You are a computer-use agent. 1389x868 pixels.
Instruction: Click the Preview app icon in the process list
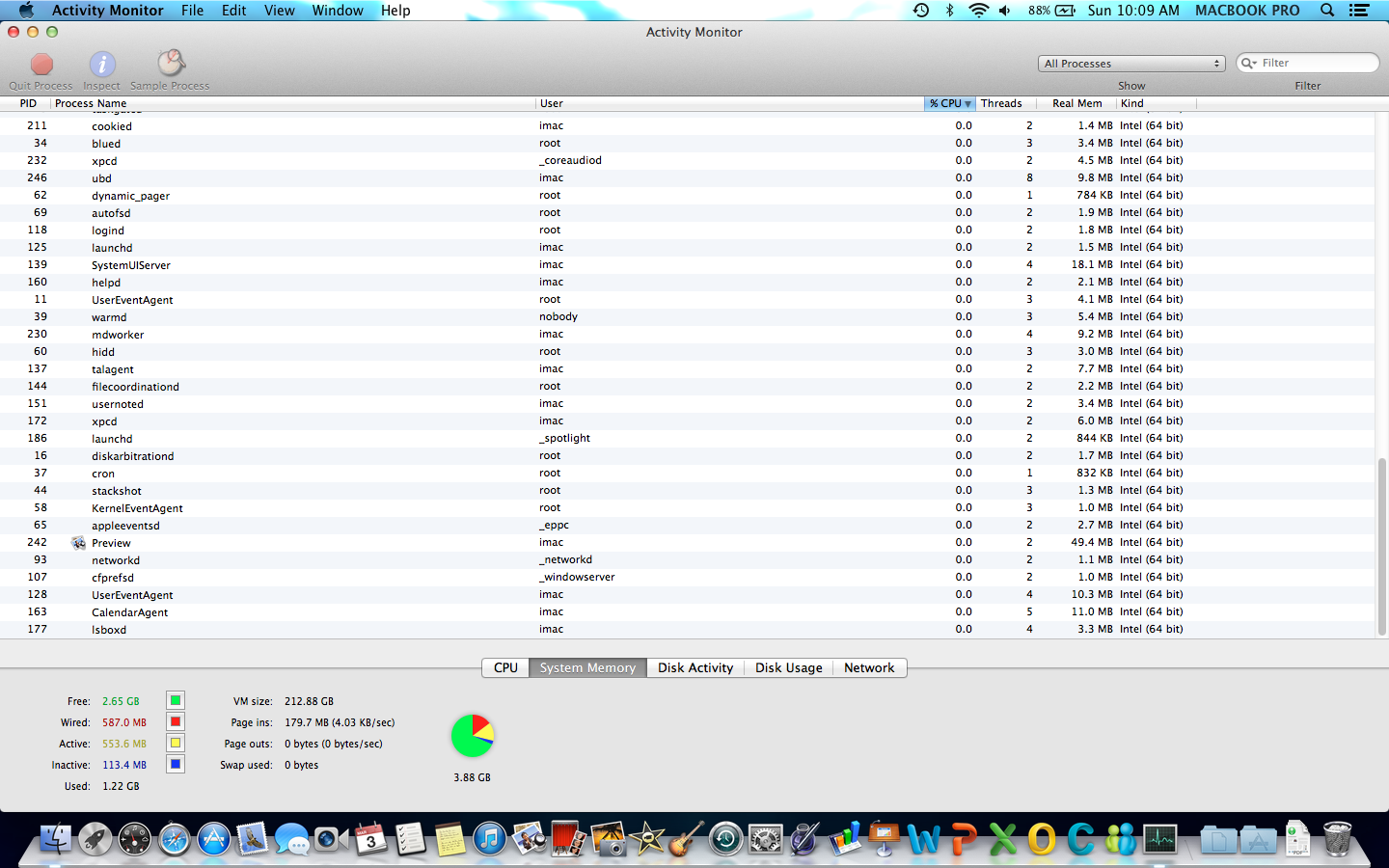click(78, 543)
